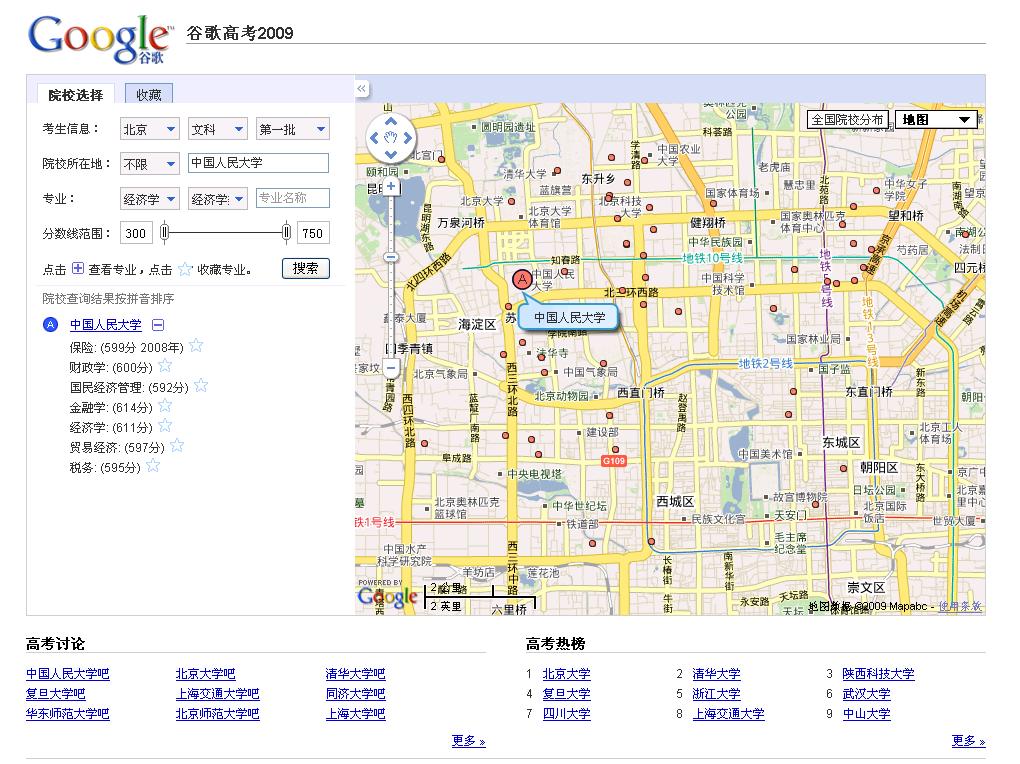Viewport: 1020px width, 764px height.
Task: Click the 搜索 search button
Action: click(x=306, y=268)
